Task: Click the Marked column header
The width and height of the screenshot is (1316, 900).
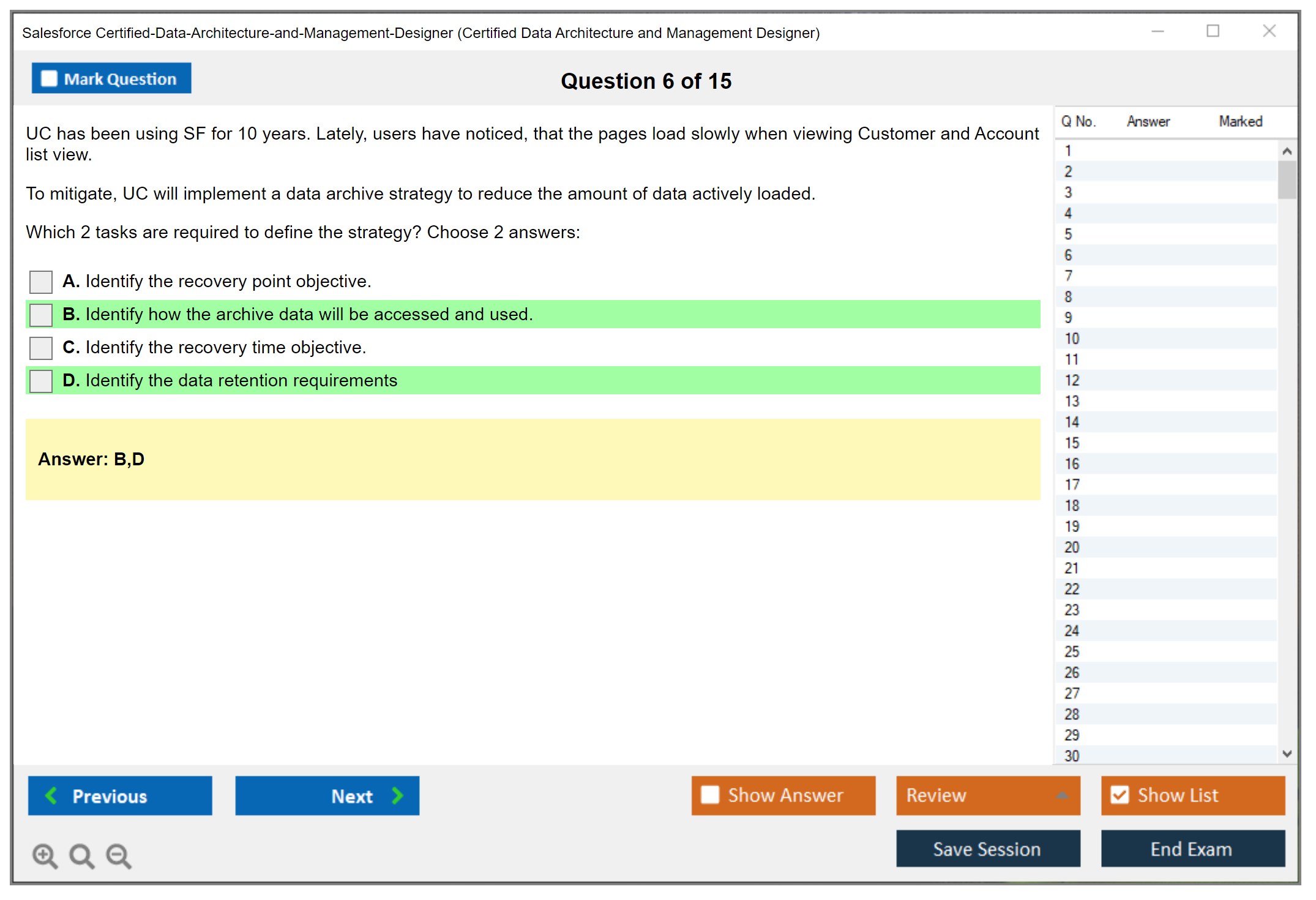Action: 1240,121
